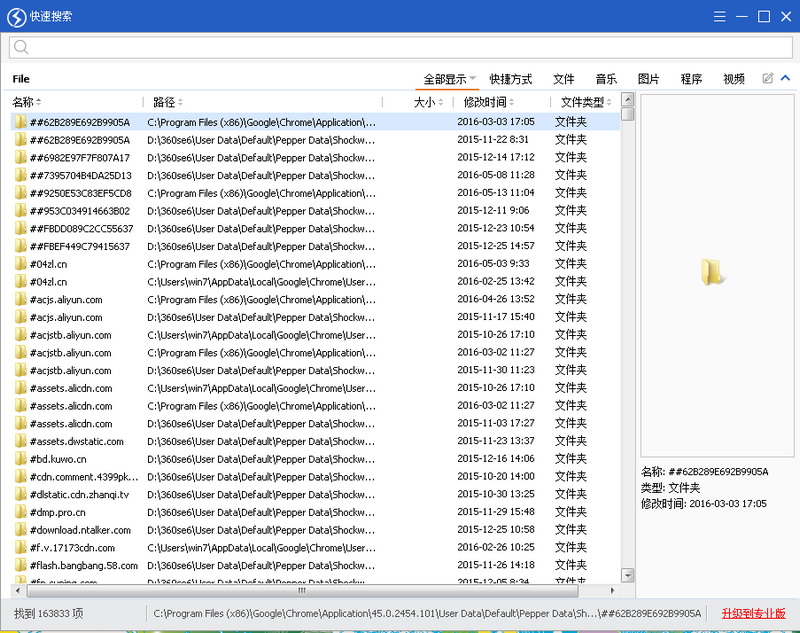The width and height of the screenshot is (800, 633).
Task: Click folder icon of #dmp.pro.cn row
Action: click(20, 512)
